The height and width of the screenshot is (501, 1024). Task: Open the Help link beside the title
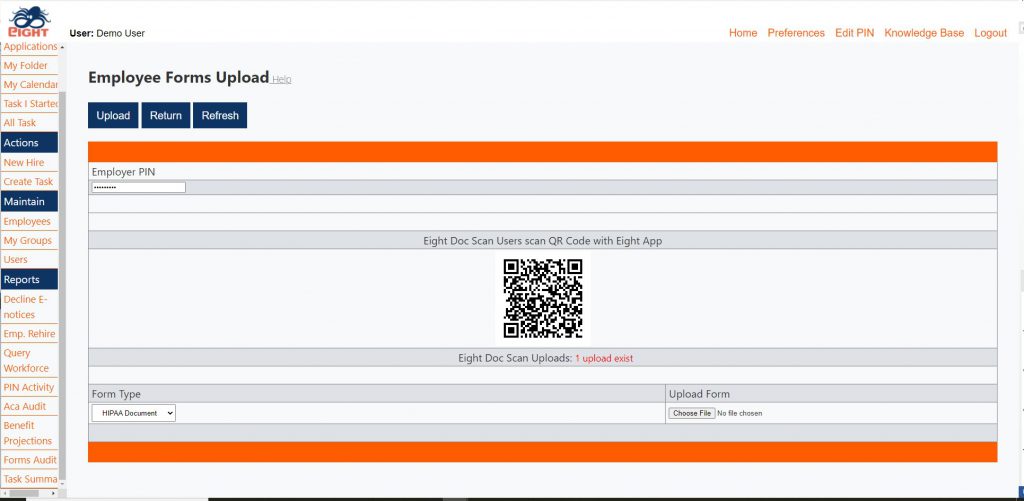coord(281,80)
